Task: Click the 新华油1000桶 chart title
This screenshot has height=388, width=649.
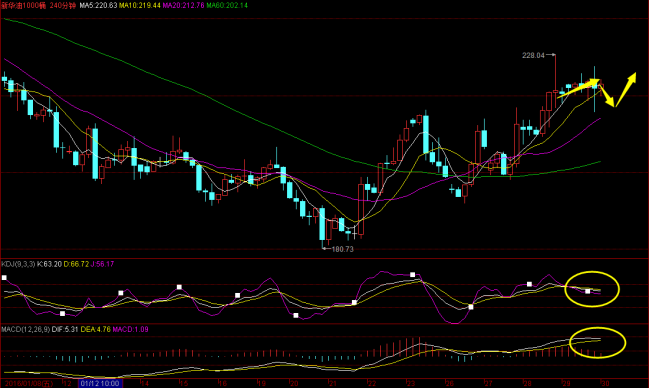Action: tap(24, 5)
